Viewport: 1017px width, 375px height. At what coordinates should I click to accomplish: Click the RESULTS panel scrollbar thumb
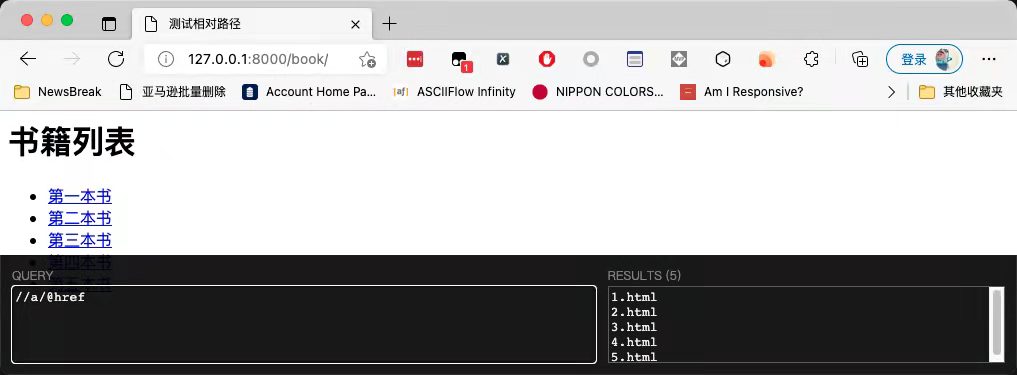coord(997,322)
